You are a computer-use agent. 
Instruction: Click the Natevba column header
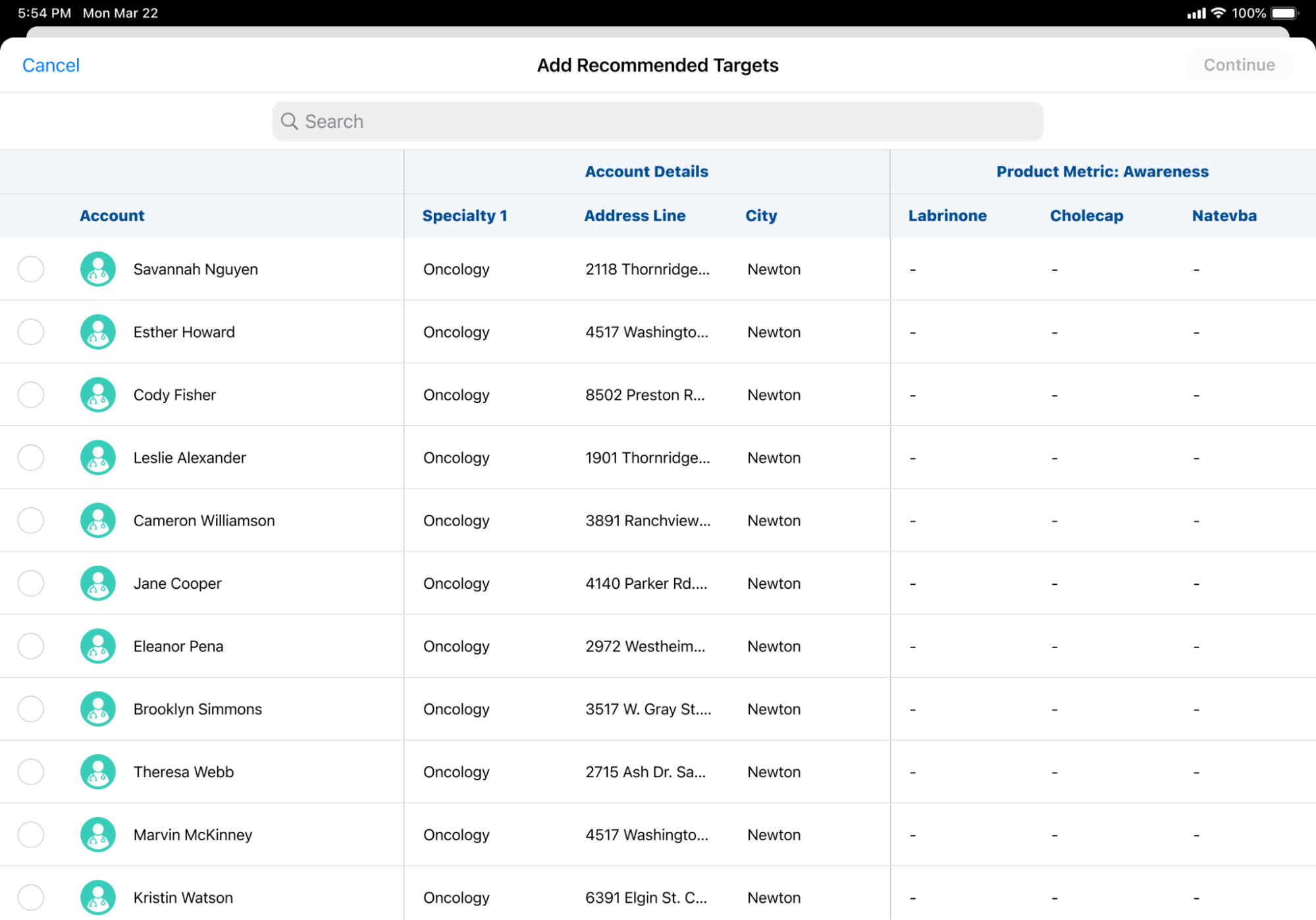(x=1224, y=216)
